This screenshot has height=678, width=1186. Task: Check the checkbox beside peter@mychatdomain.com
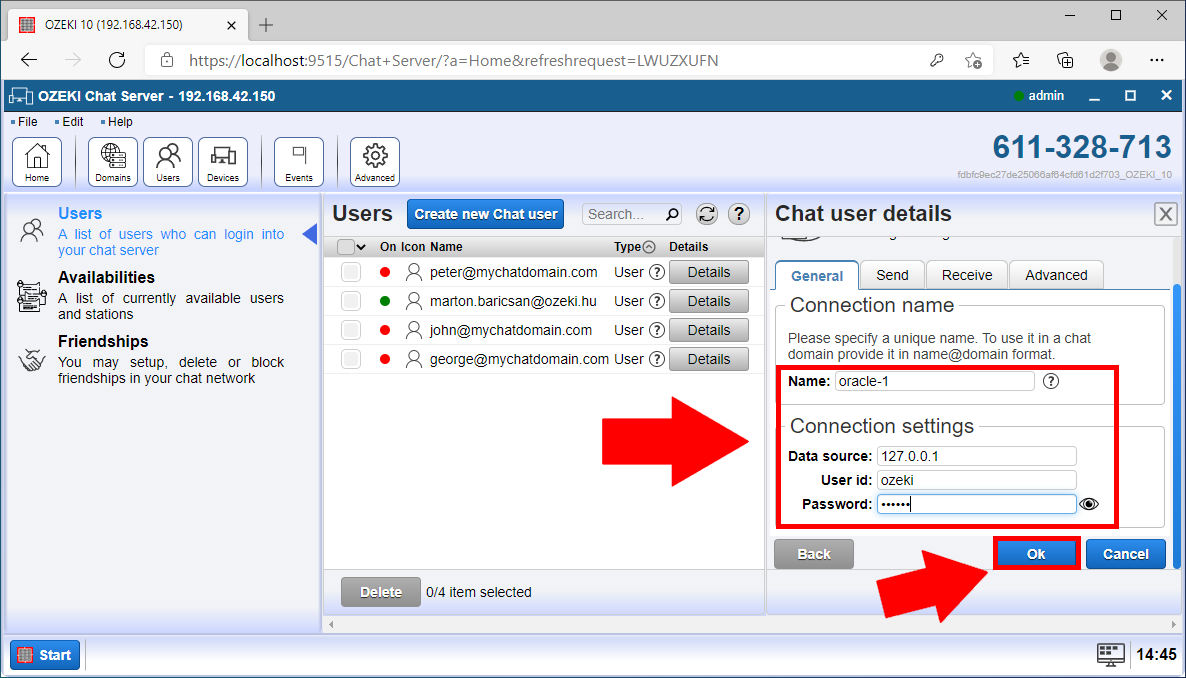(x=350, y=271)
